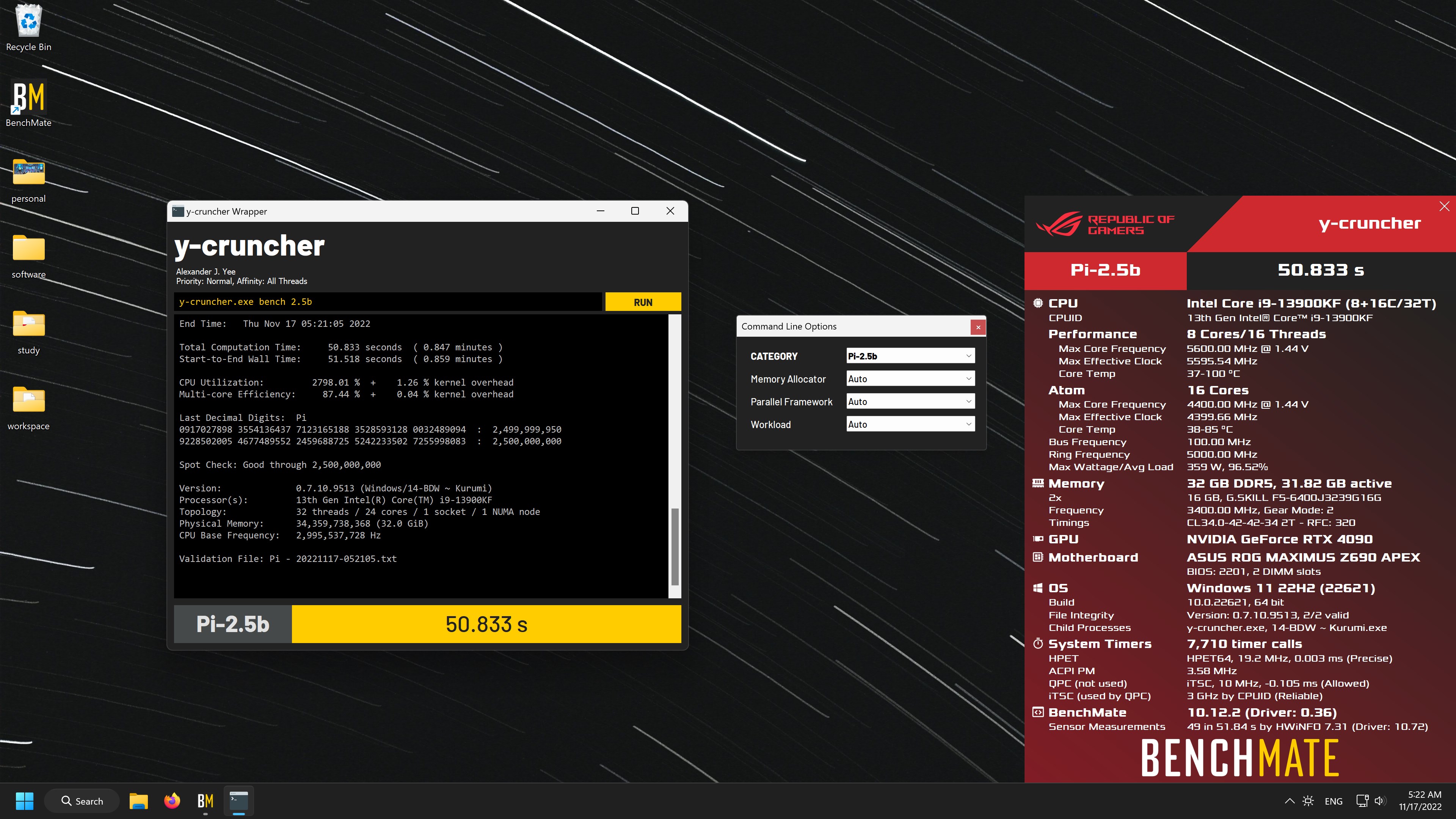Open the volume tray icon

pyautogui.click(x=1380, y=801)
